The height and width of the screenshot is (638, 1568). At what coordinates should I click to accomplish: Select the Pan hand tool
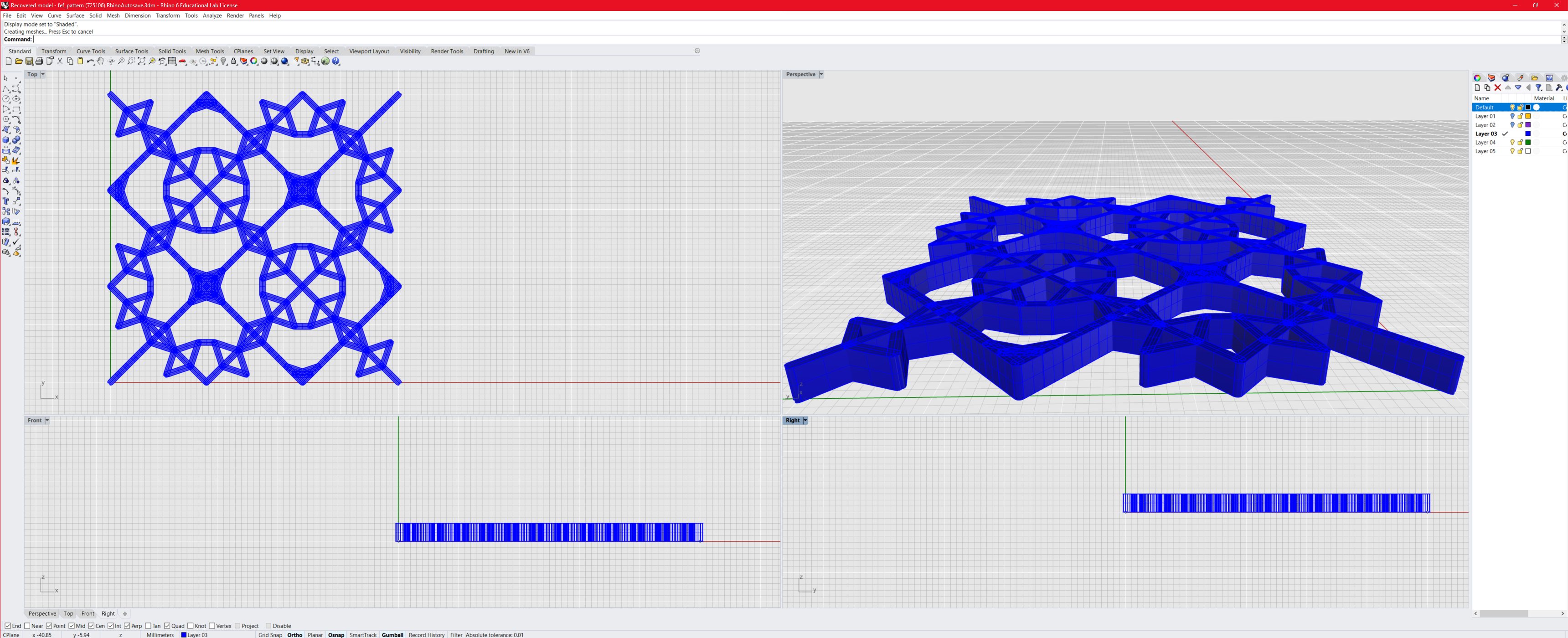click(x=100, y=62)
